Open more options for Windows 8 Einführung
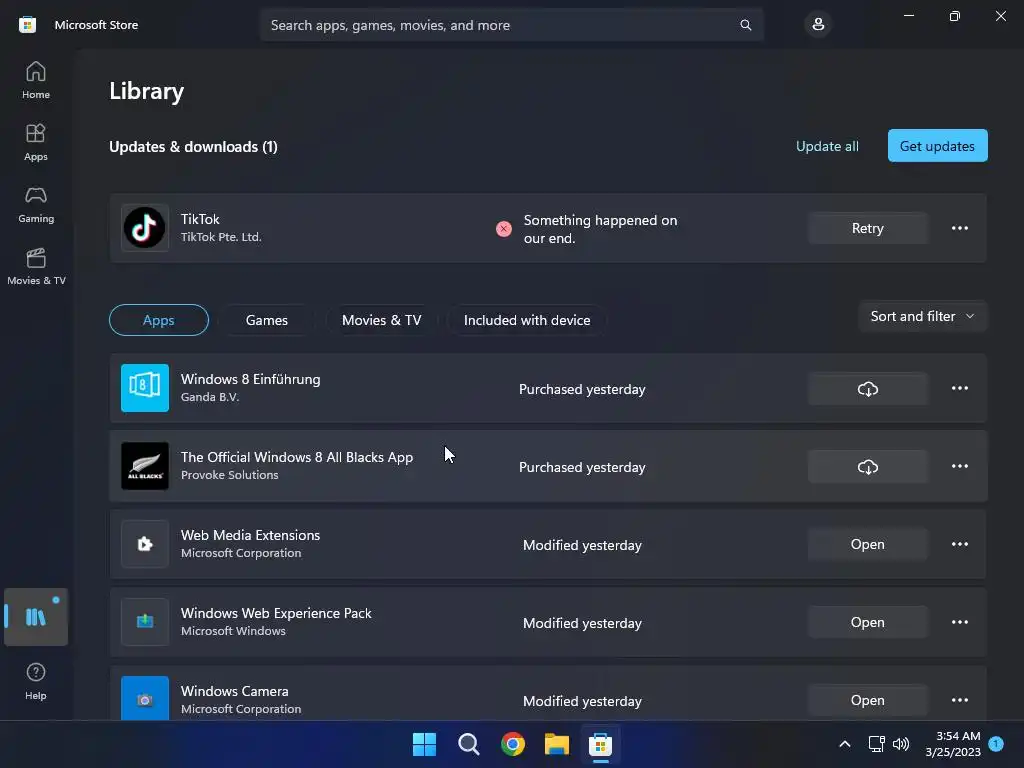The width and height of the screenshot is (1024, 768). (959, 388)
